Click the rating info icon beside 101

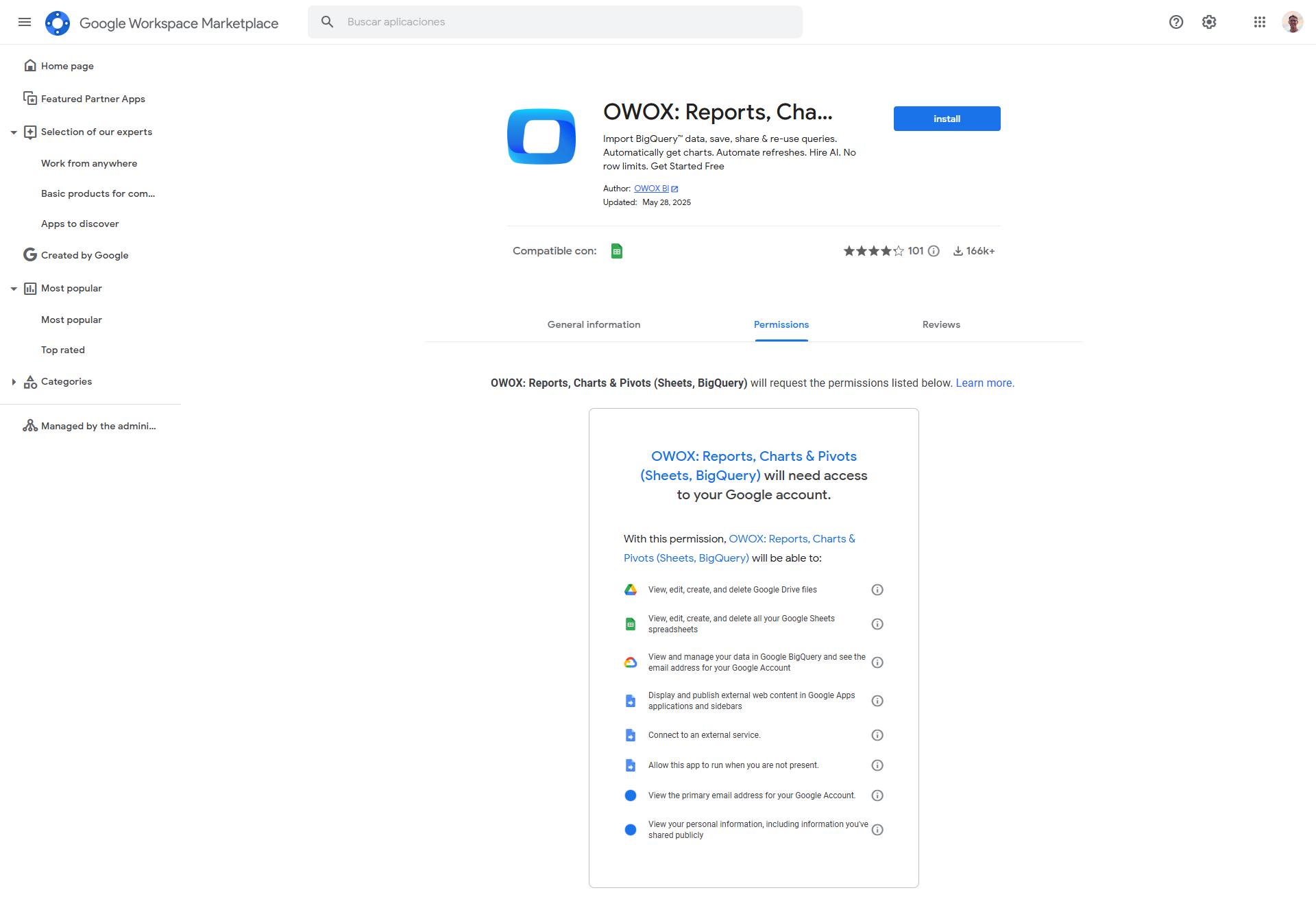tap(934, 251)
